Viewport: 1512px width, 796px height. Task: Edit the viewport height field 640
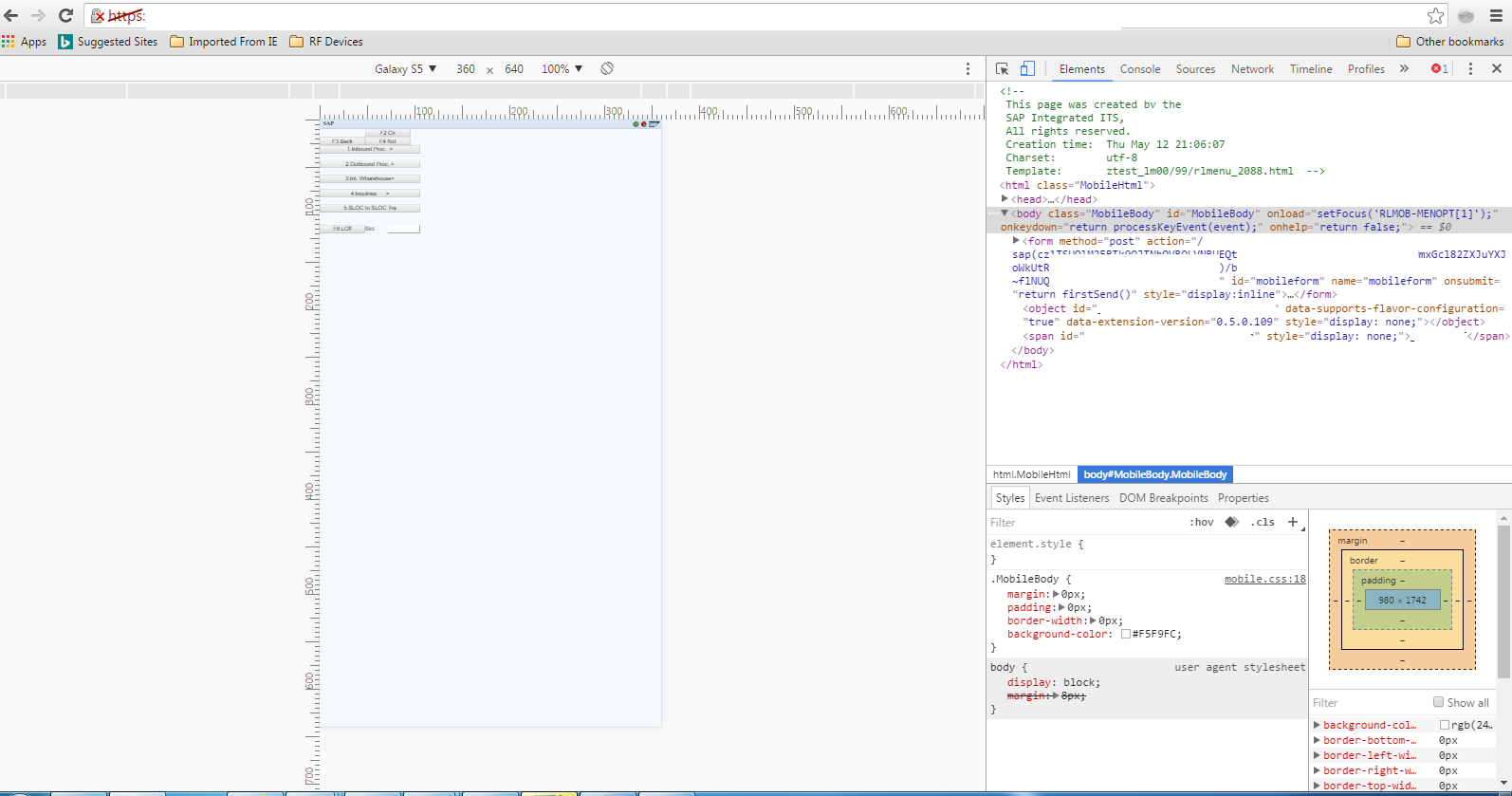(x=514, y=68)
